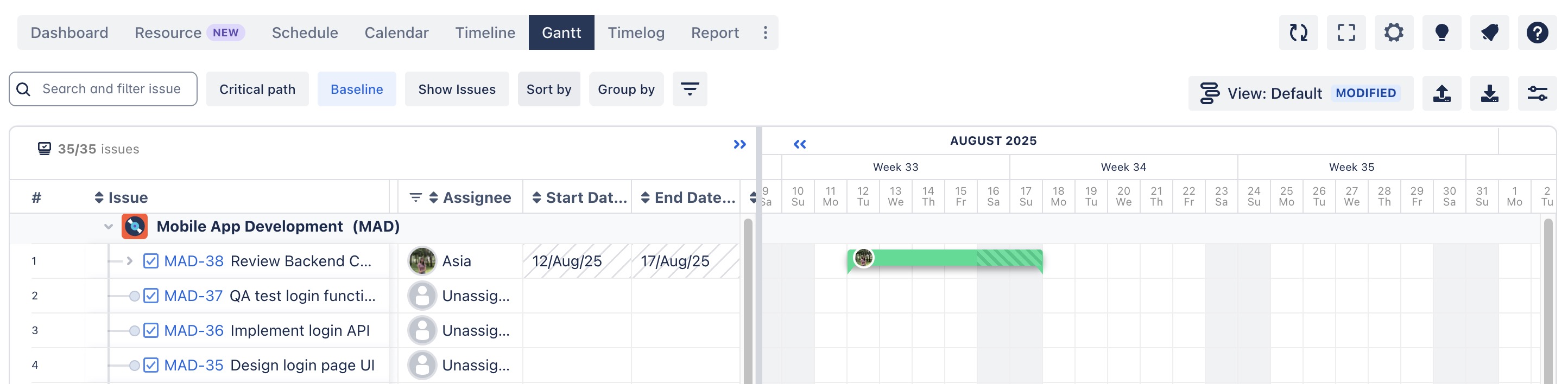Click the export upload icon
1568x384 pixels.
[x=1441, y=94]
